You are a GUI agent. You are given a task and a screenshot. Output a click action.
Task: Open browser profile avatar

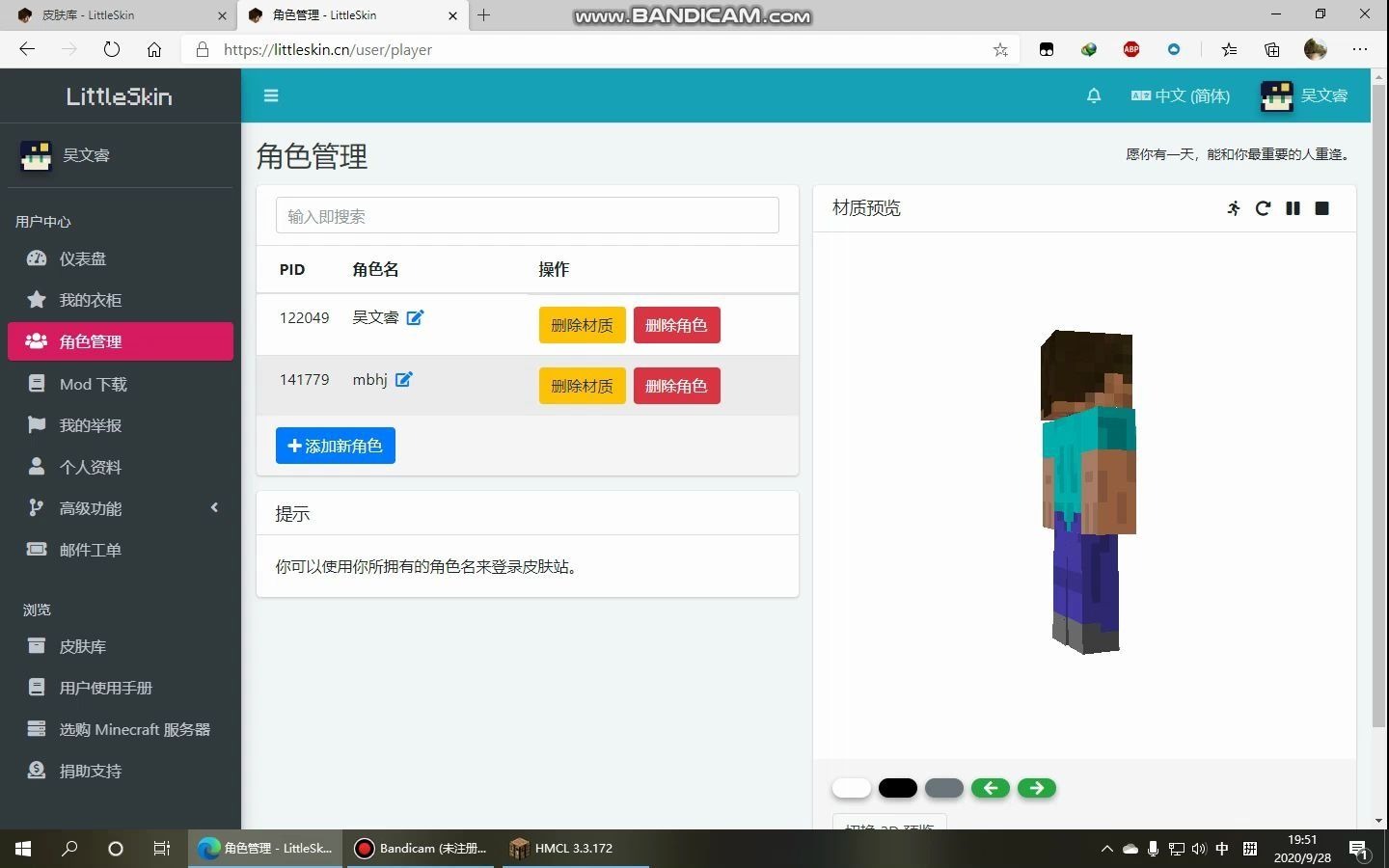point(1316,49)
